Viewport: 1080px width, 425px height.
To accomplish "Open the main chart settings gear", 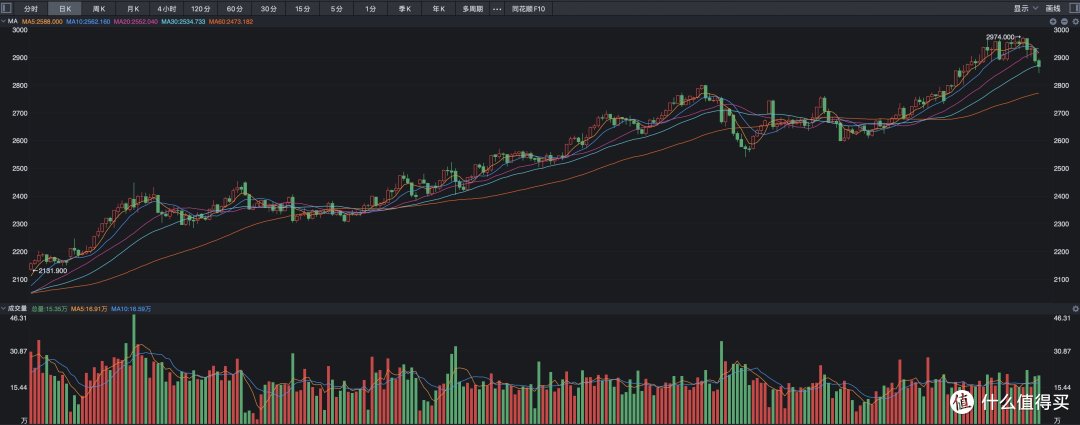I will pos(1074,22).
